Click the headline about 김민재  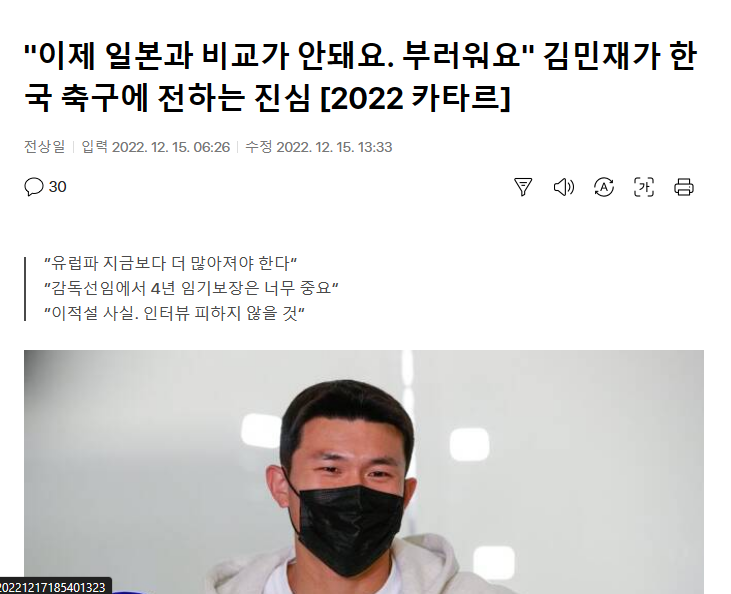coord(360,77)
